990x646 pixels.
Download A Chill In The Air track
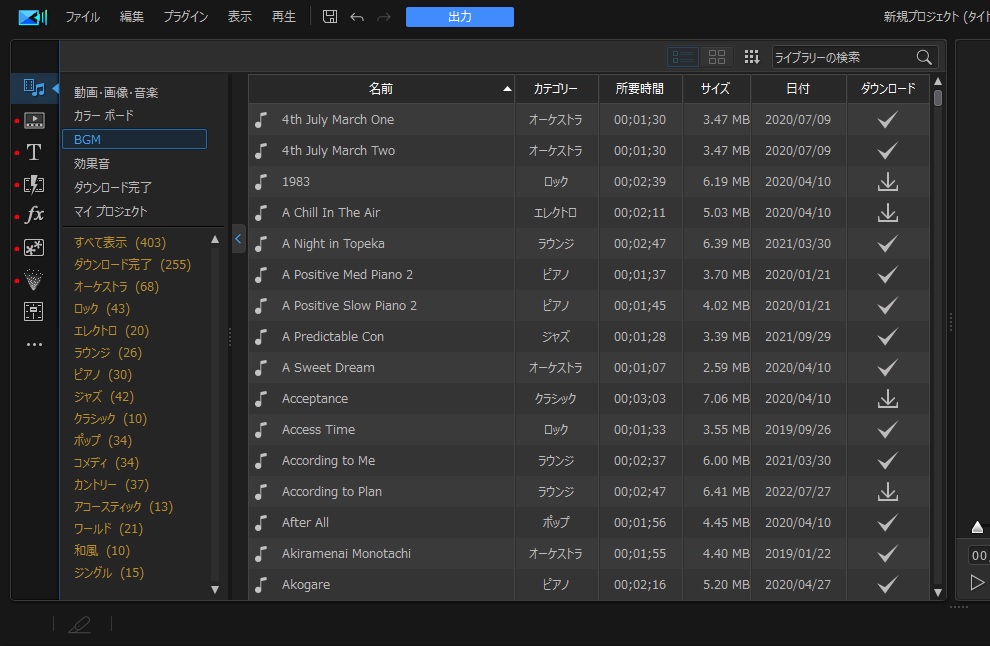click(x=888, y=213)
